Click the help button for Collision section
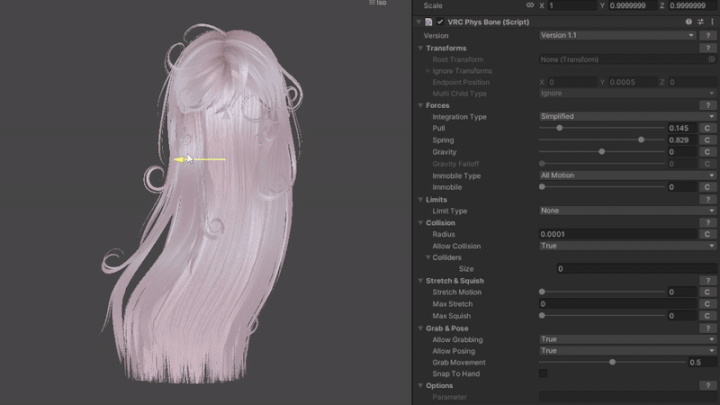Viewport: 720px width, 405px height. tap(708, 222)
